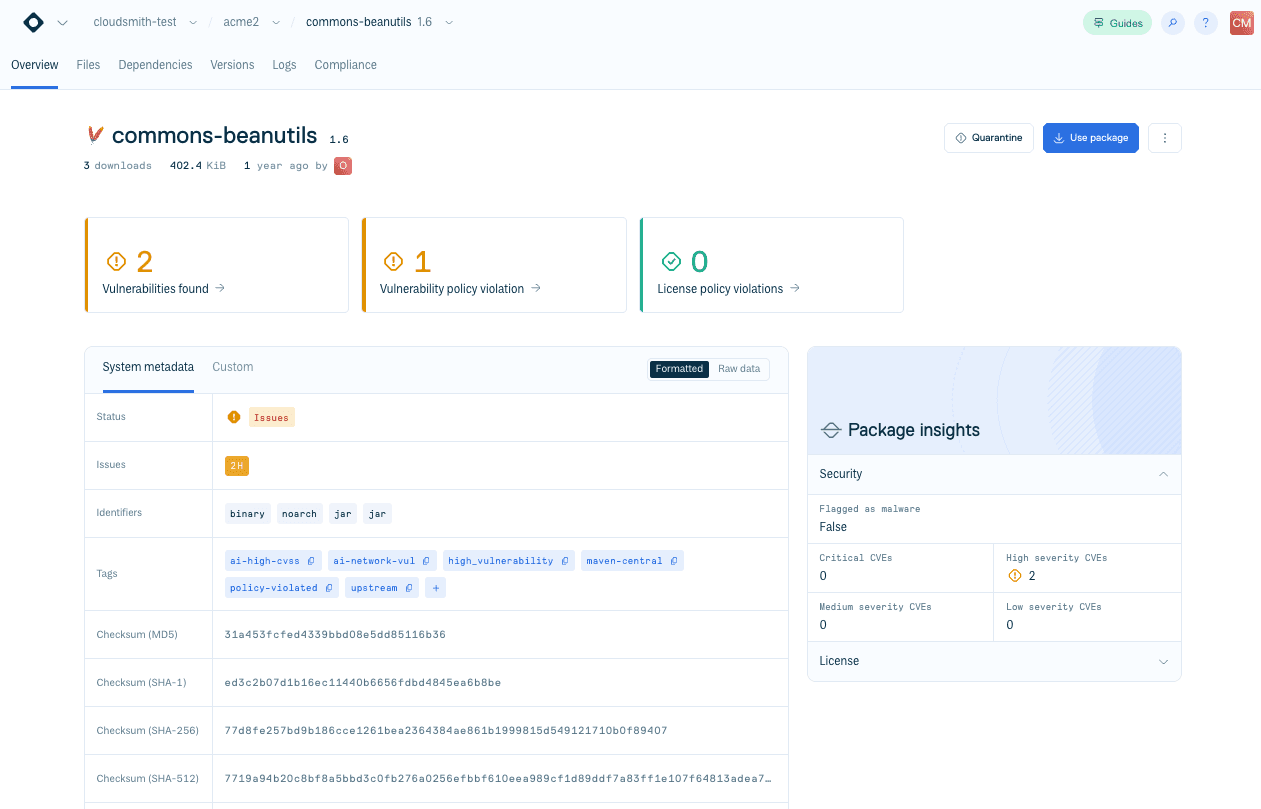The height and width of the screenshot is (809, 1261).
Task: Click the Package insights icon
Action: coord(830,431)
